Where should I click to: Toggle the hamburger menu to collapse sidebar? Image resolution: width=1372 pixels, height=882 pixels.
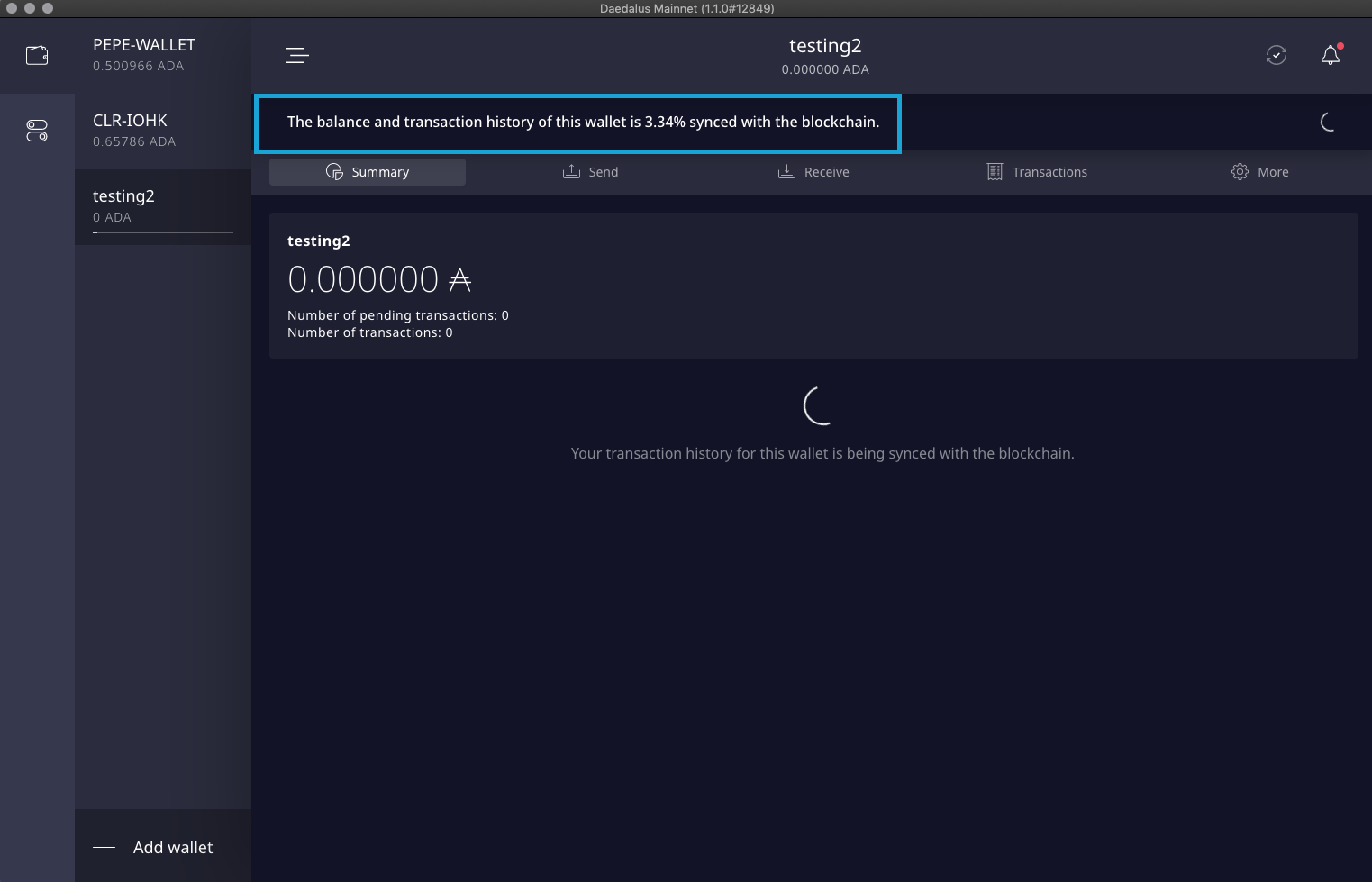pos(297,56)
